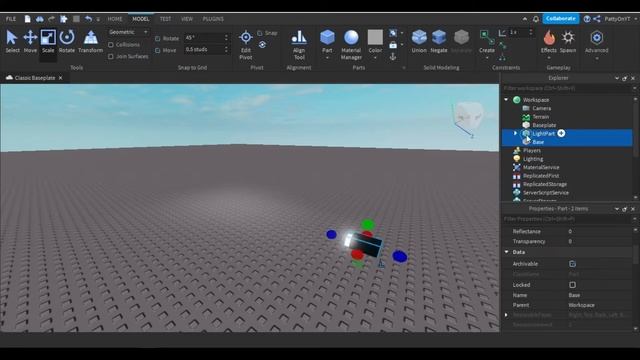Toggle the Anchor icon in Parts

click(x=393, y=57)
